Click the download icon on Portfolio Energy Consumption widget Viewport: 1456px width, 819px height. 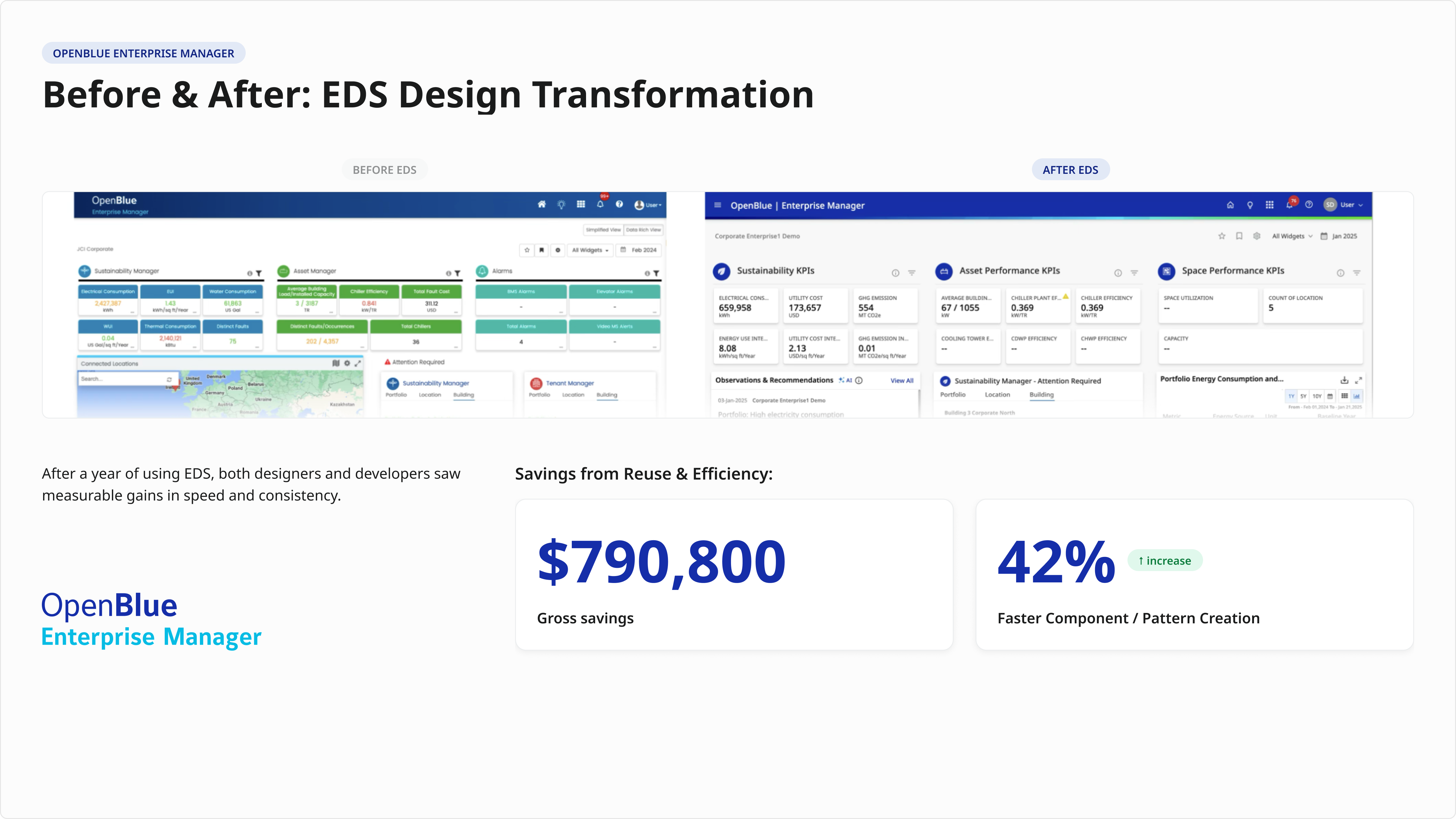point(1345,380)
